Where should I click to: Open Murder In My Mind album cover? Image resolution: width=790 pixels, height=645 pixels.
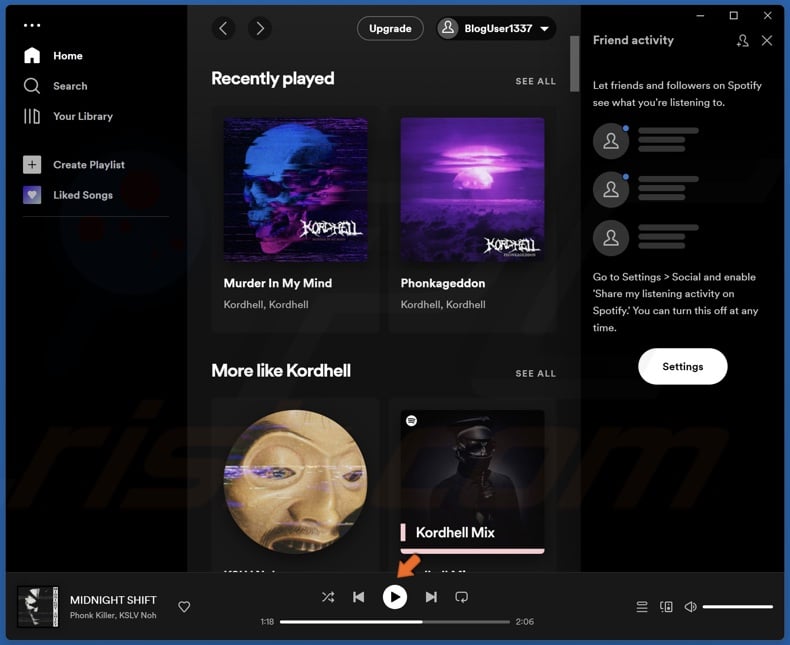tap(296, 190)
